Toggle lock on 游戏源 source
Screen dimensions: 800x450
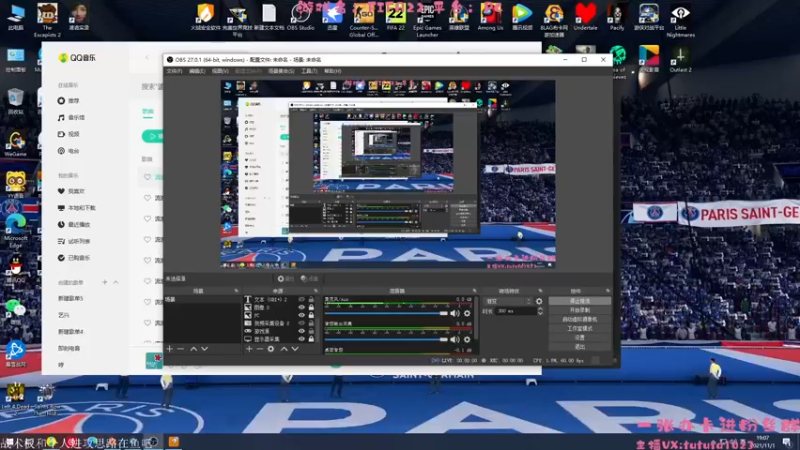(311, 331)
